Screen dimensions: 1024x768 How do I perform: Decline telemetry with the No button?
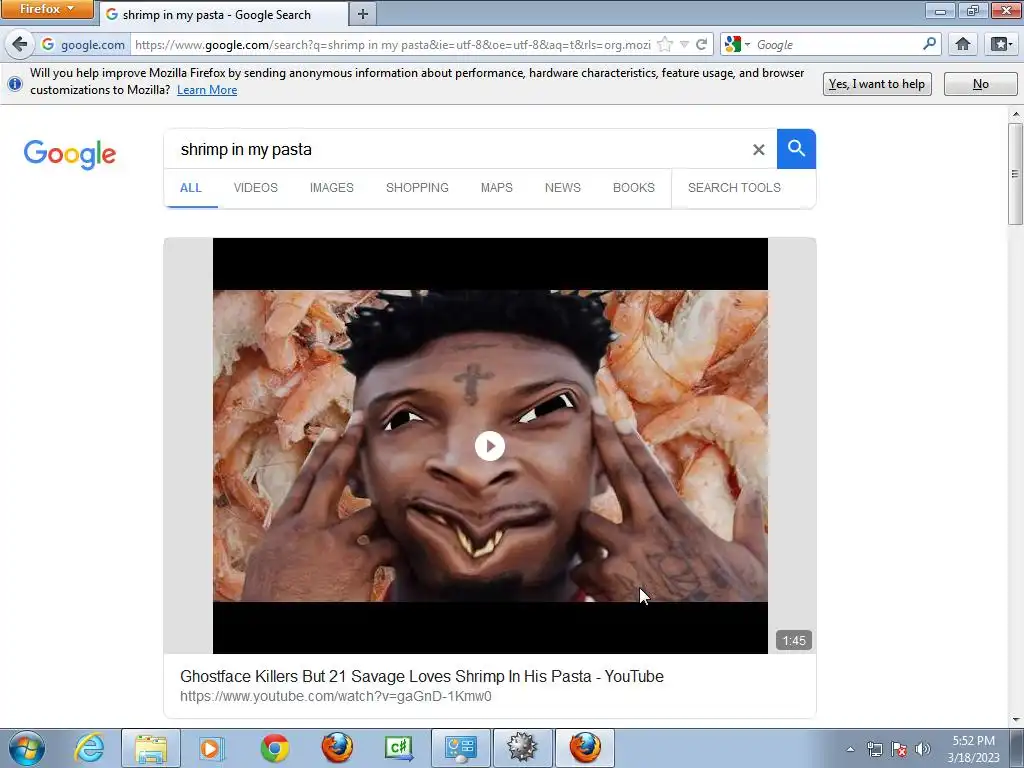[980, 84]
